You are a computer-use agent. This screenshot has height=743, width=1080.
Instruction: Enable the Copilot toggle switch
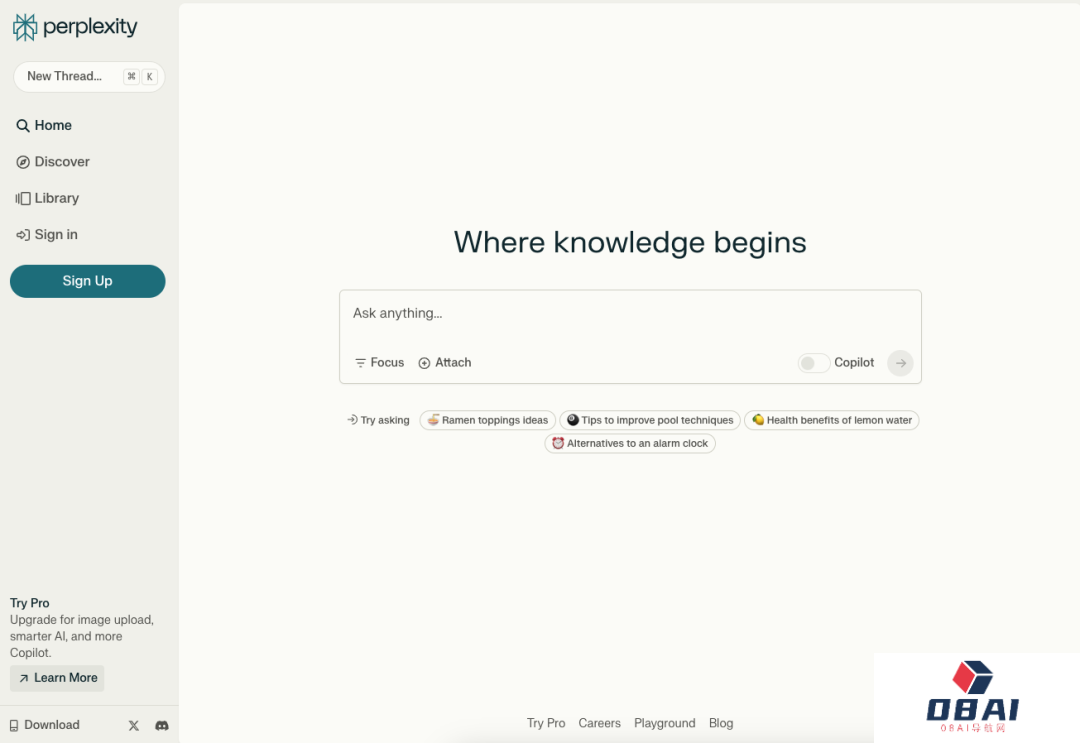click(x=813, y=363)
